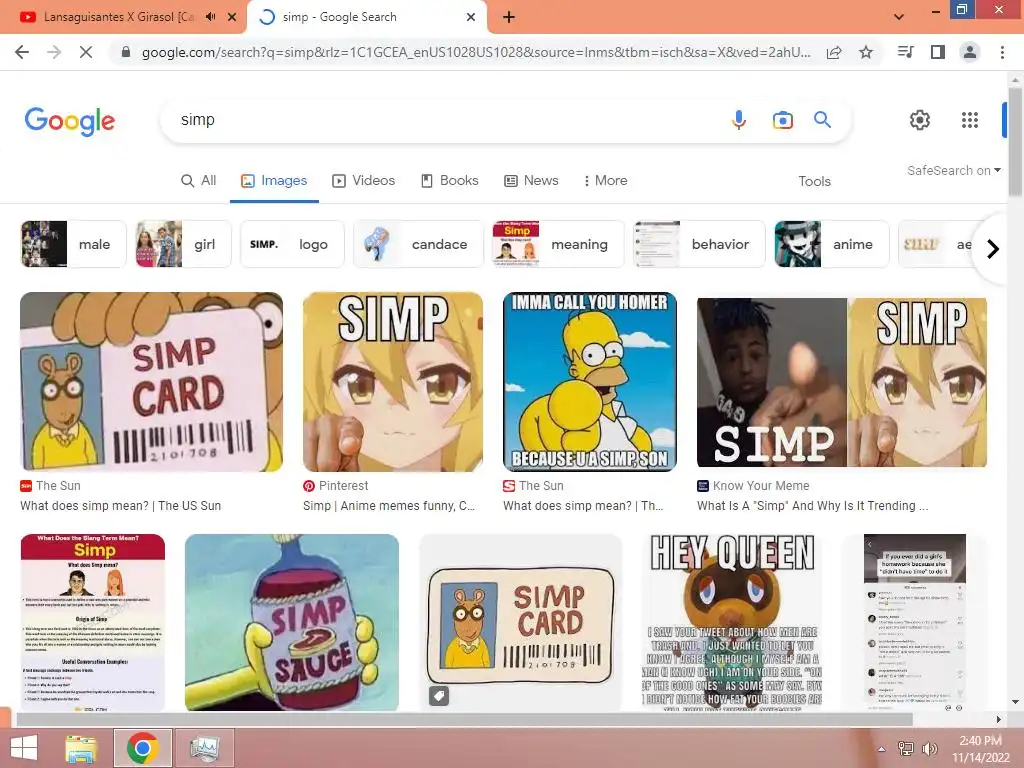Open 'What does simp mean? | The US Sun' link

[x=121, y=505]
